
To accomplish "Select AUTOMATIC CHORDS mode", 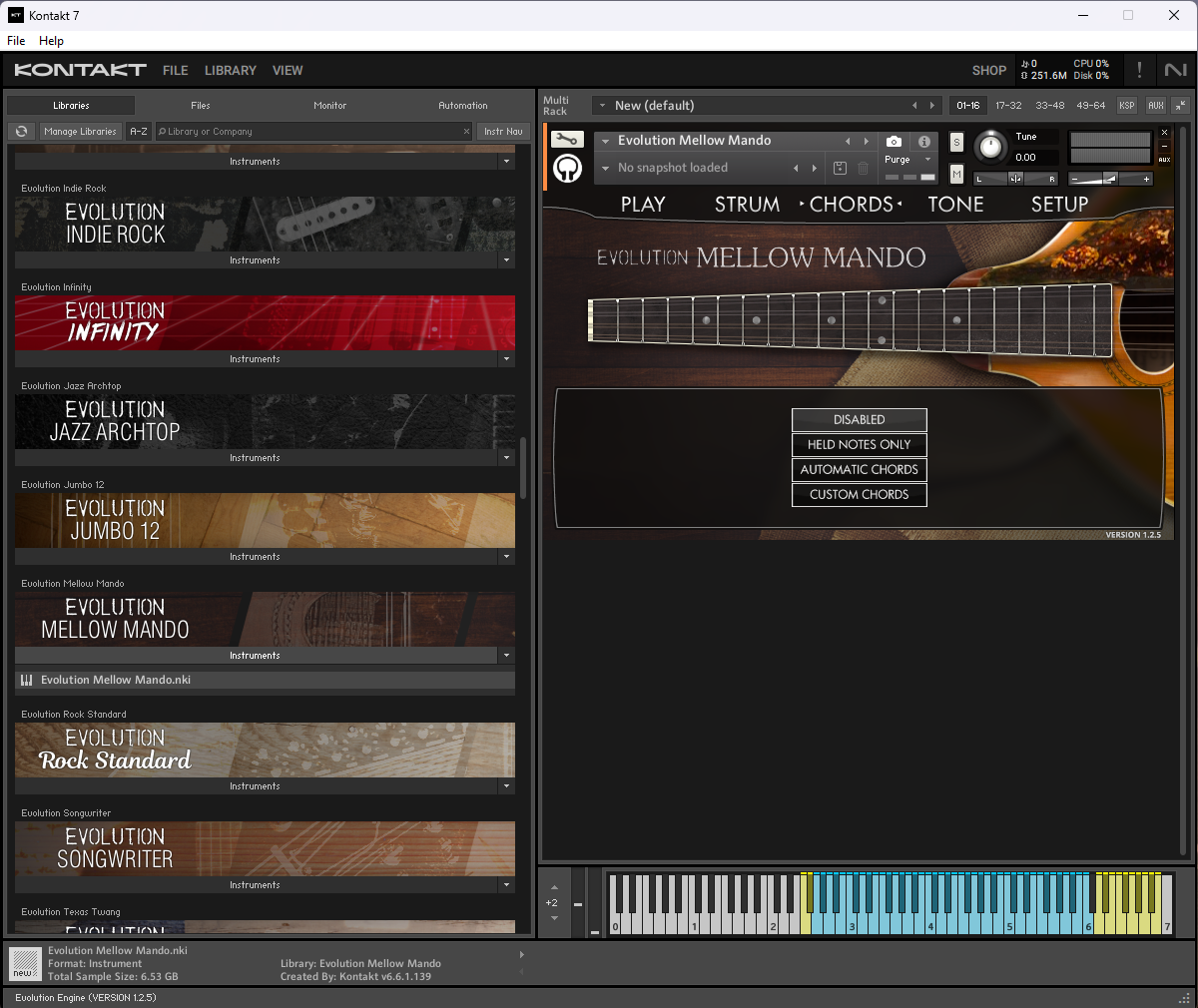I will click(860, 469).
